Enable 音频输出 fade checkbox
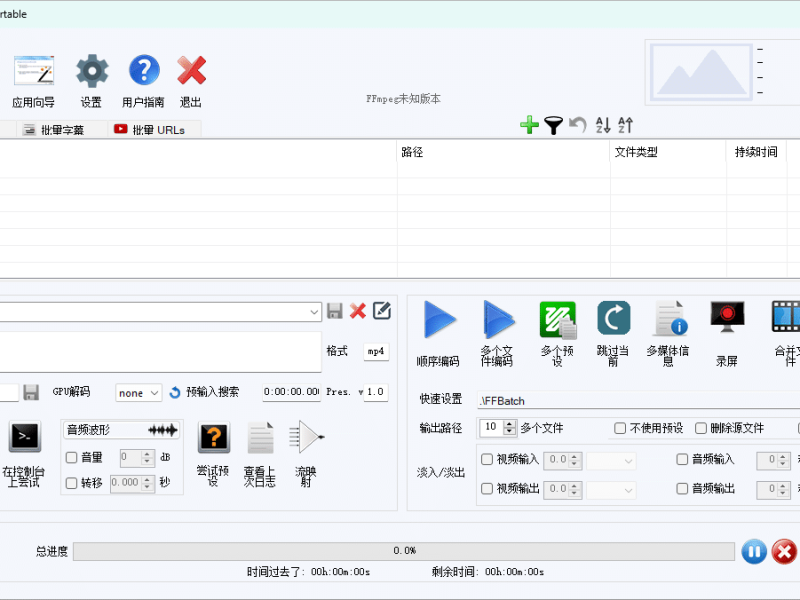The height and width of the screenshot is (600, 800). tap(682, 489)
